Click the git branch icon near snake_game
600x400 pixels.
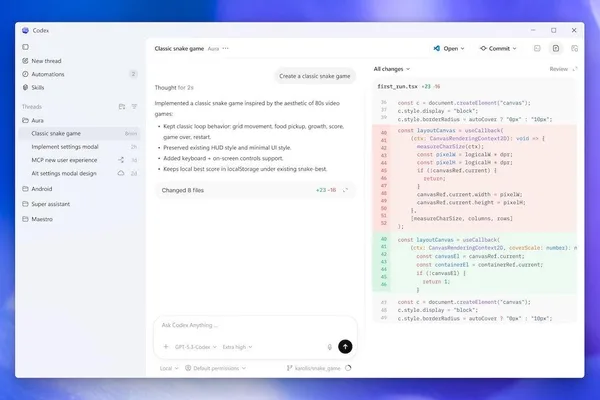(289, 368)
